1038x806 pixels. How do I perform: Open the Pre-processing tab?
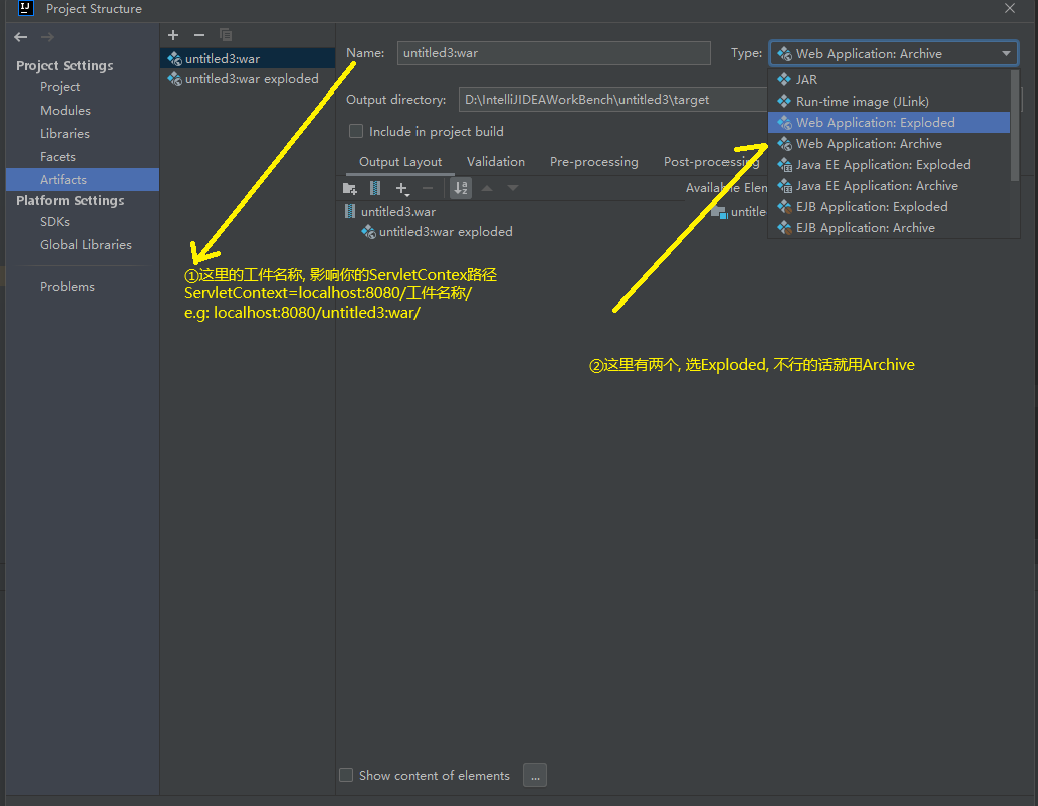pos(593,162)
